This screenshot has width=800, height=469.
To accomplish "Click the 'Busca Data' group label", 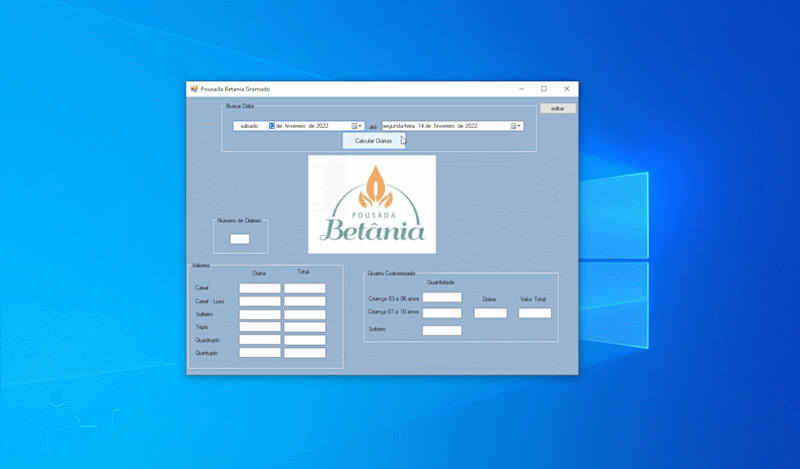I will click(240, 106).
